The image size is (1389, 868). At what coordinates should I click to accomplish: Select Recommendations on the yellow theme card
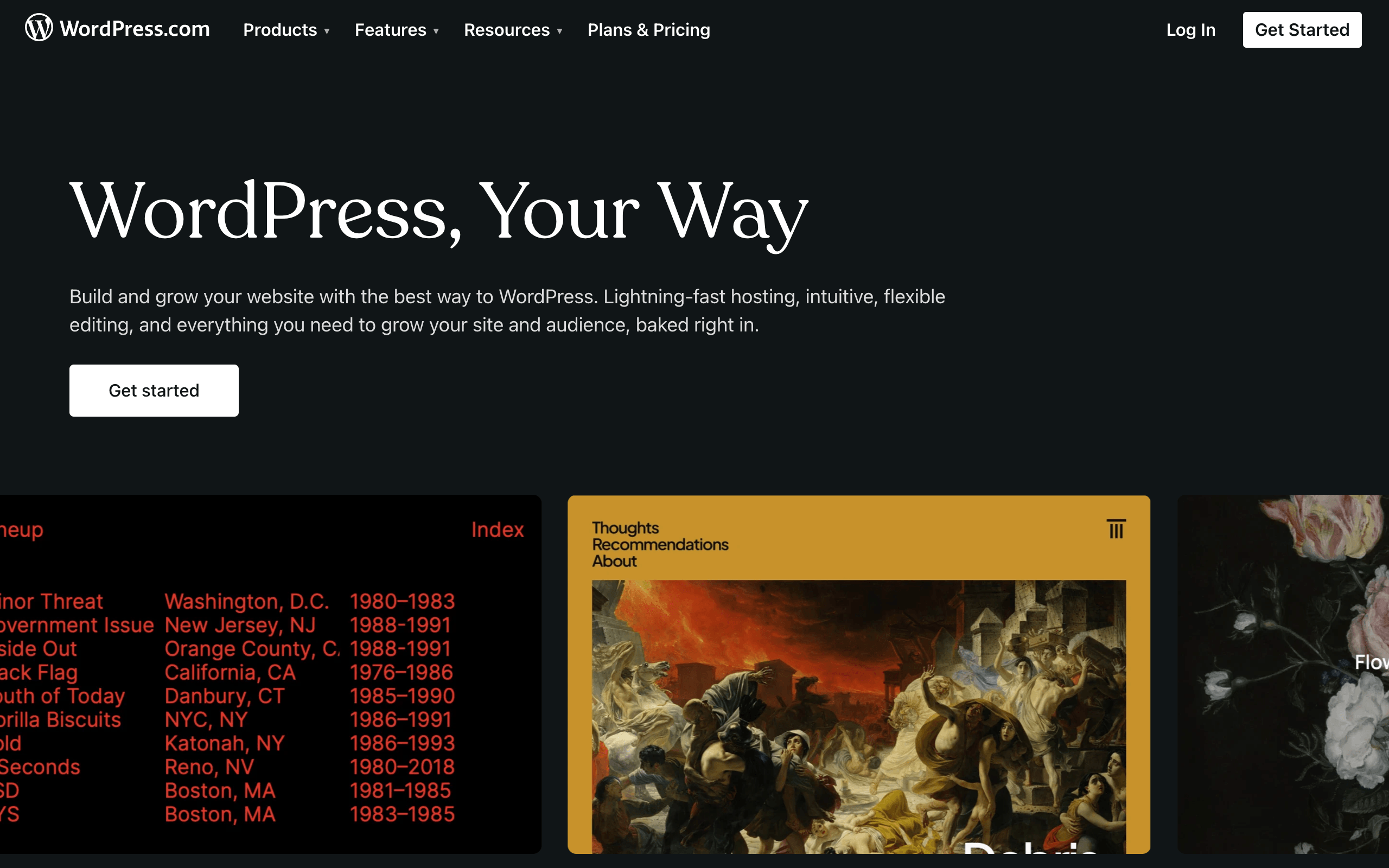(660, 544)
